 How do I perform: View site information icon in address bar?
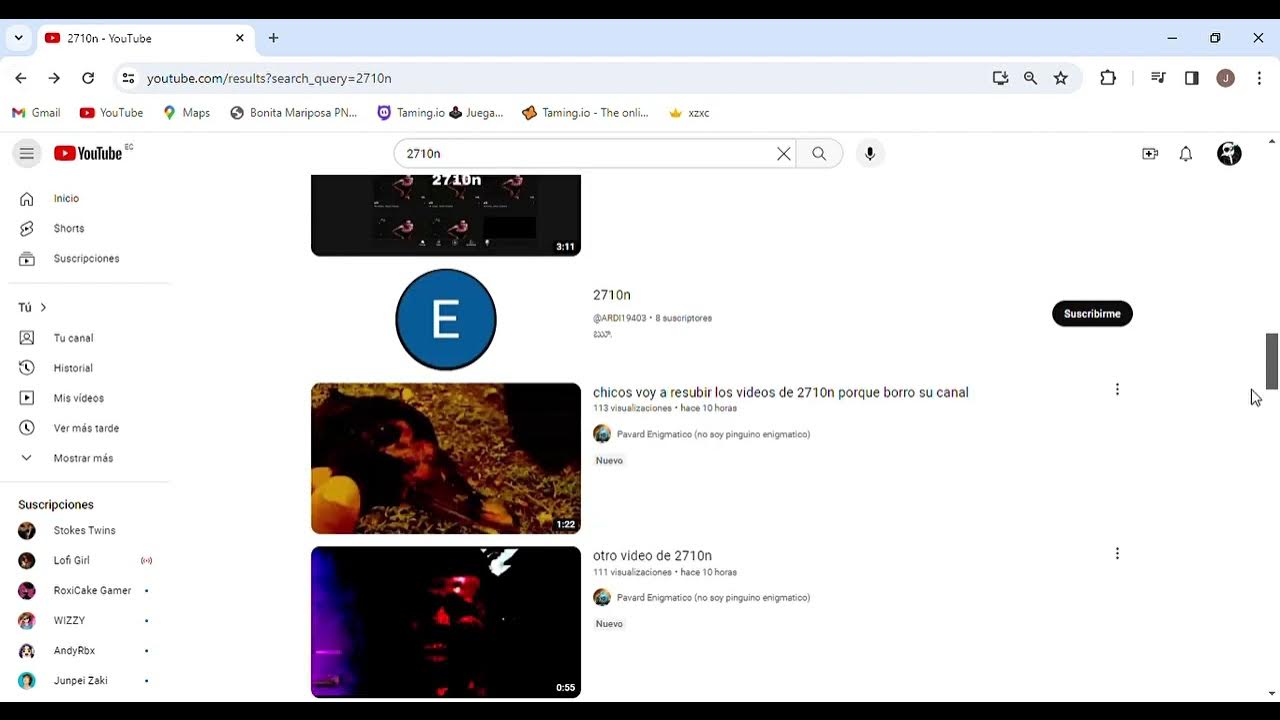tap(127, 78)
